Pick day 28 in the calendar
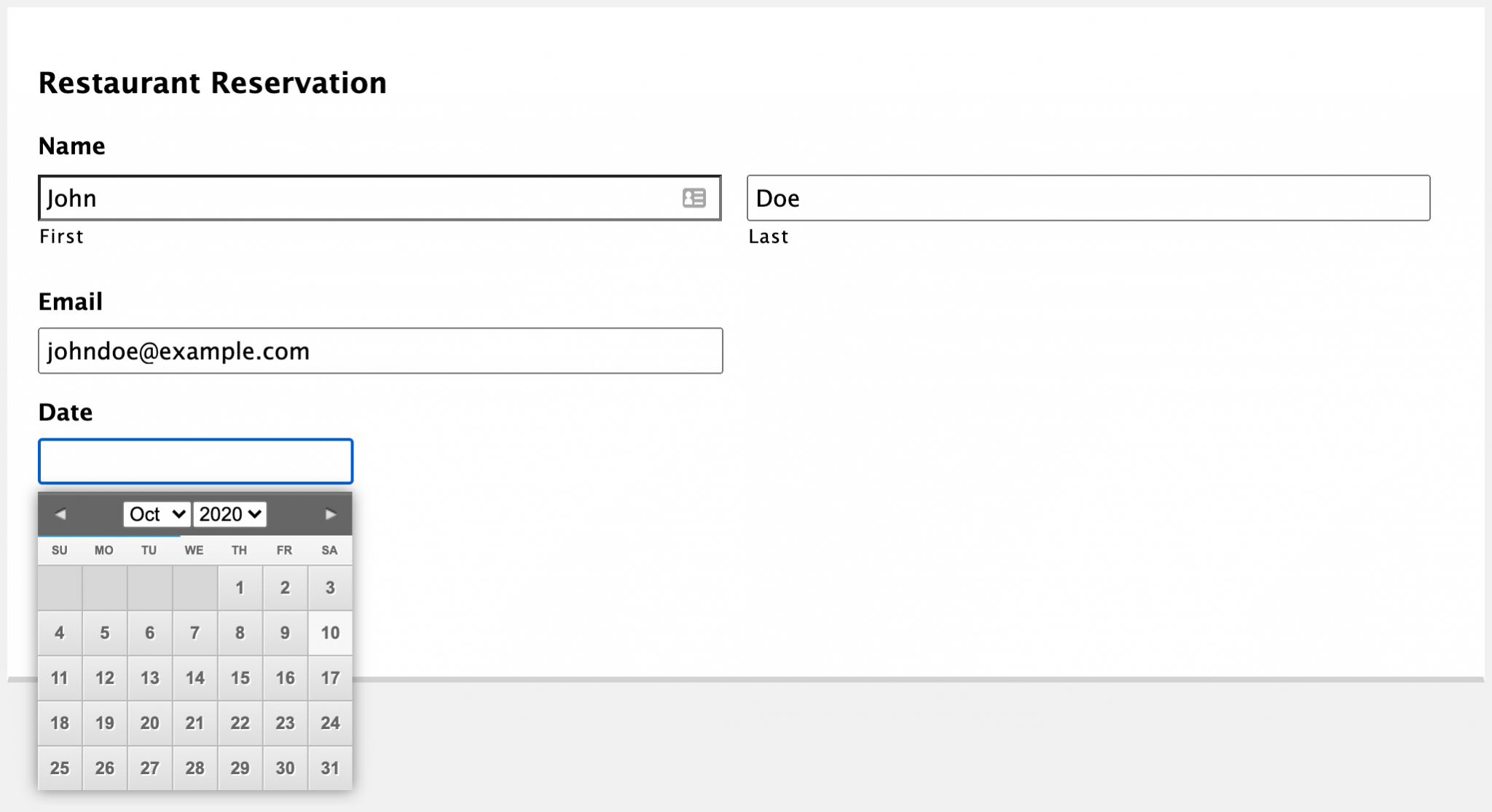 pyautogui.click(x=195, y=768)
